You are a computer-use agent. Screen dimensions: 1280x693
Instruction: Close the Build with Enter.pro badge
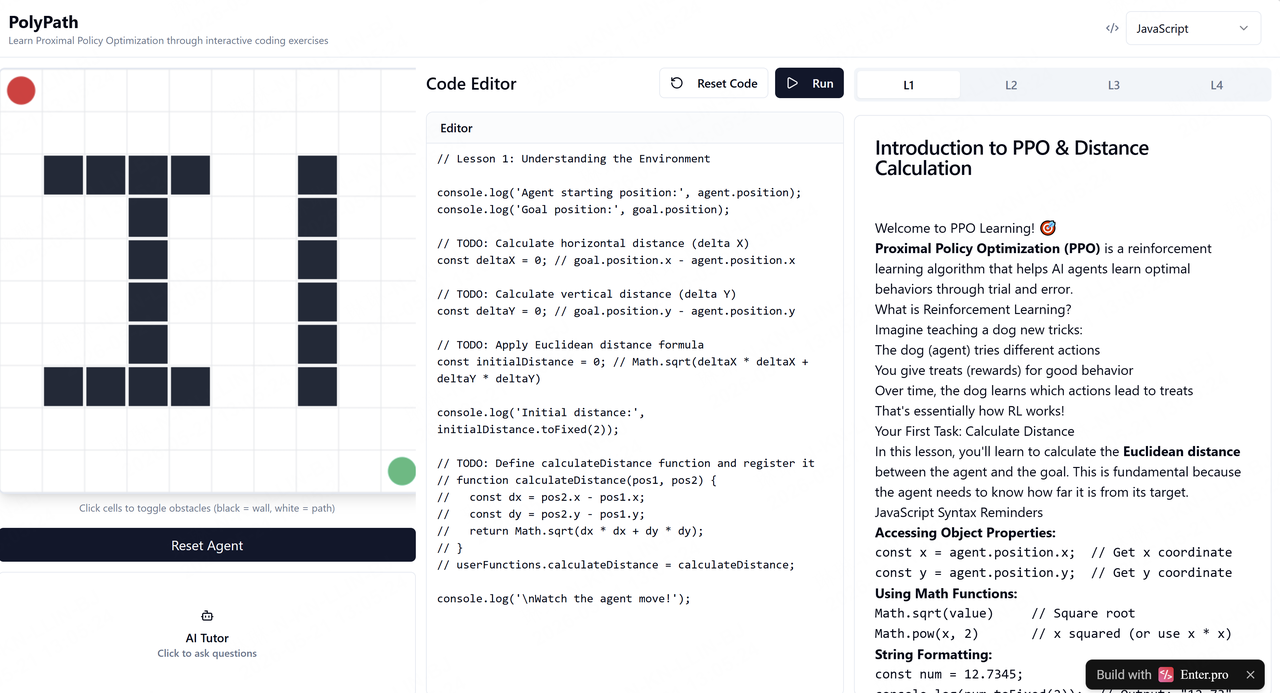(x=1250, y=675)
